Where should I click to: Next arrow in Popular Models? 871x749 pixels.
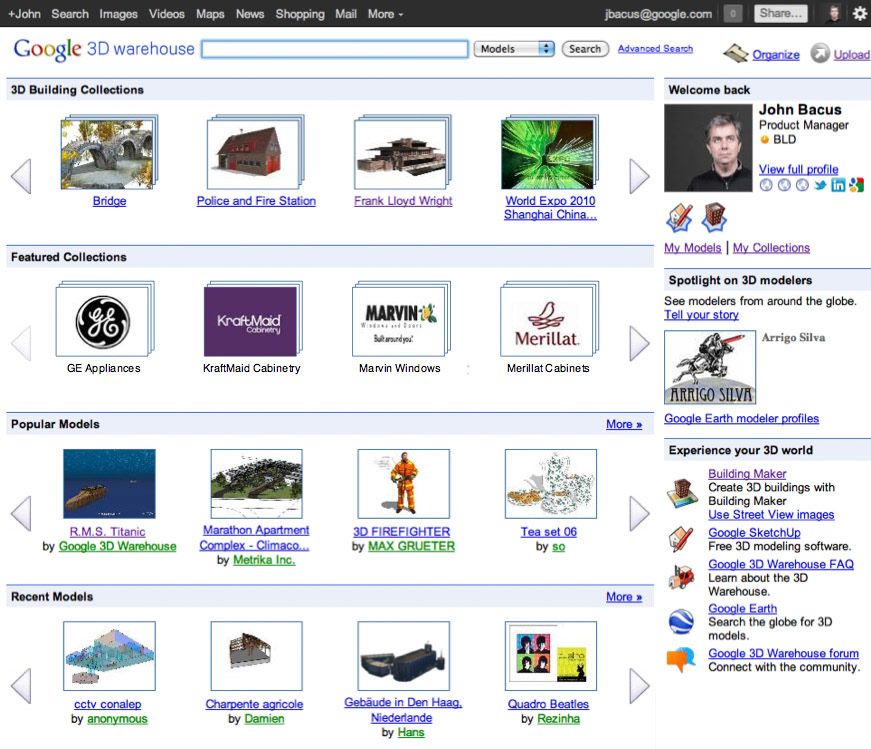click(639, 513)
